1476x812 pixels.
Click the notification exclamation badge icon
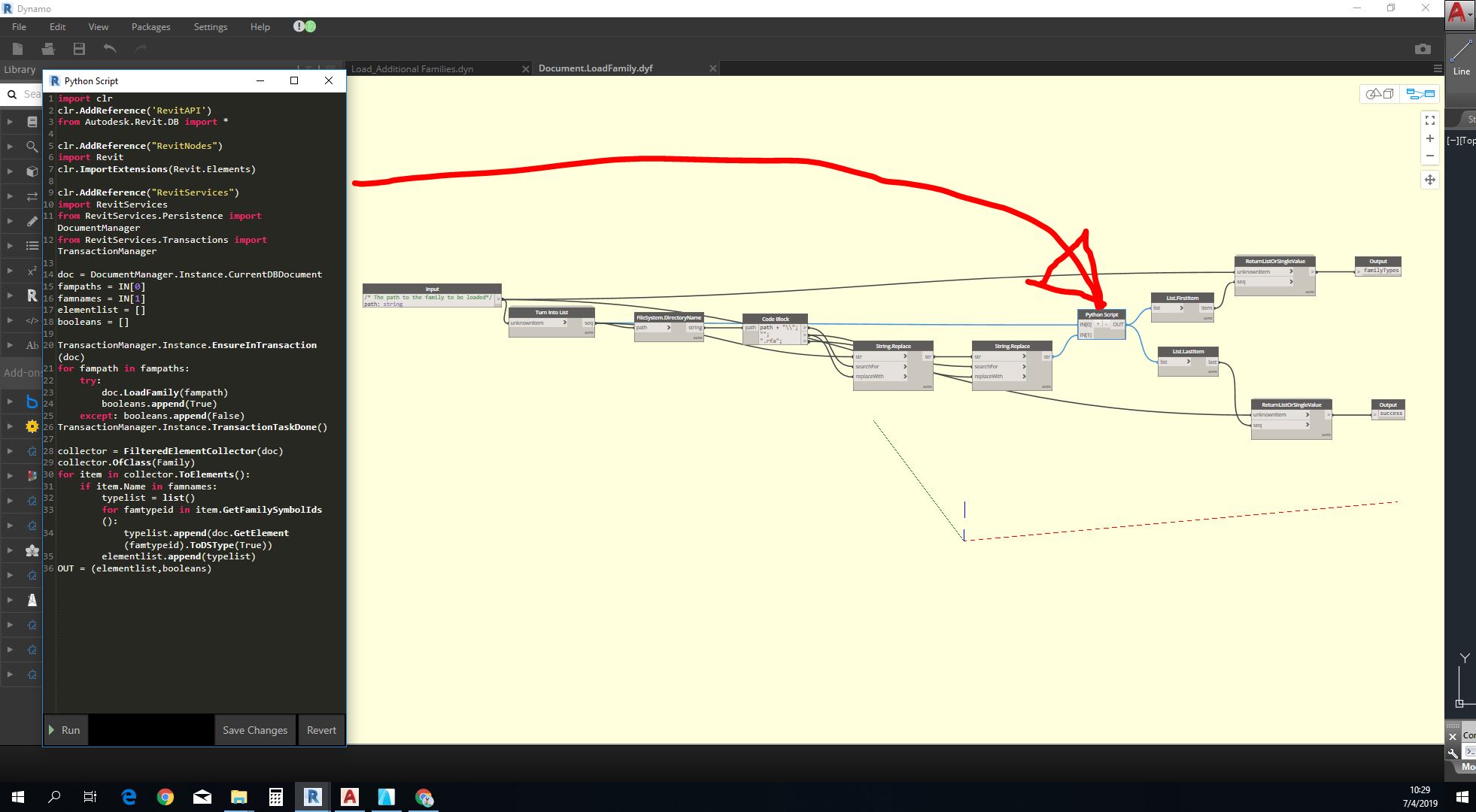pyautogui.click(x=299, y=26)
